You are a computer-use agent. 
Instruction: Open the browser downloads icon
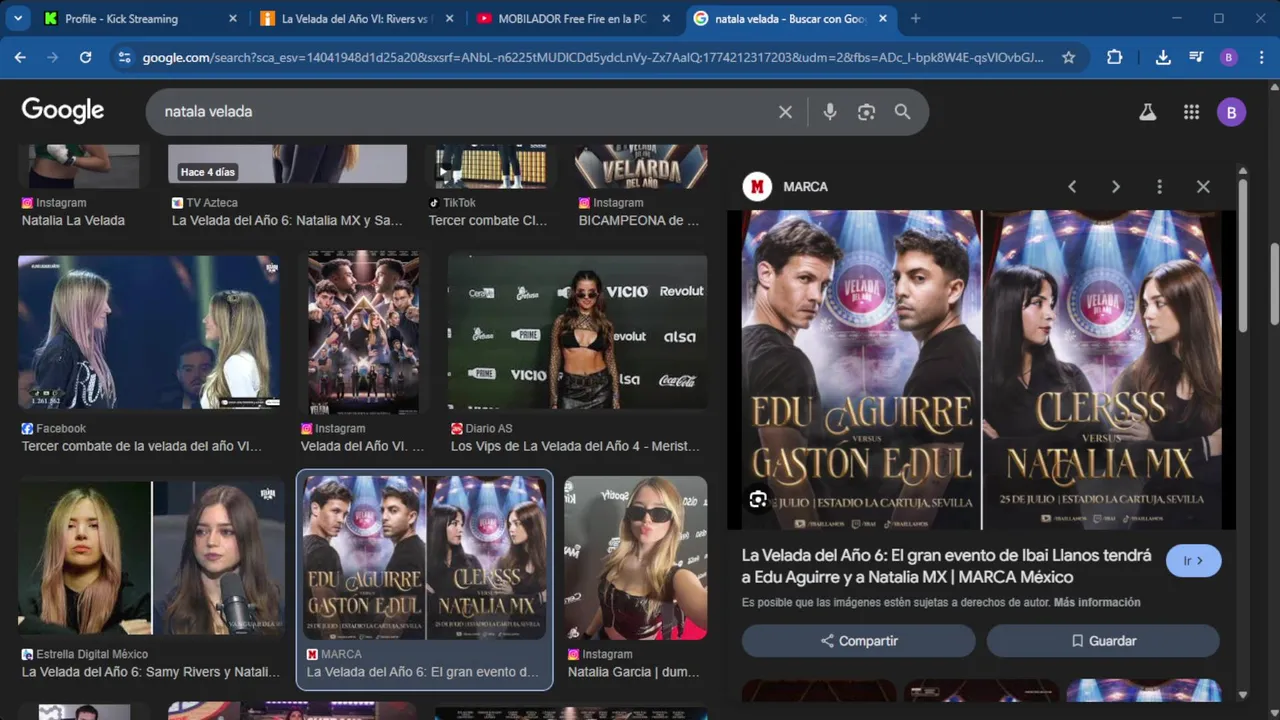point(1163,58)
